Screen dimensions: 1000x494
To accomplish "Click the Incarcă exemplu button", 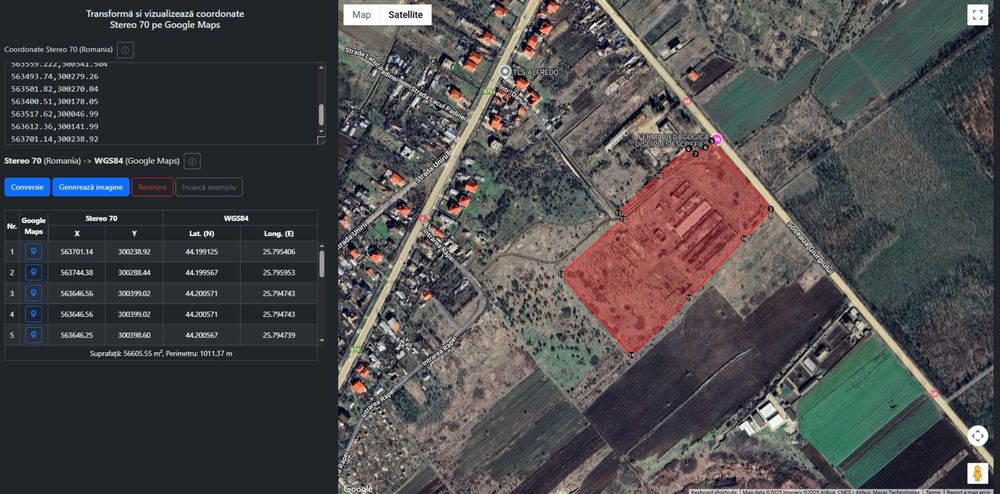I will pos(209,187).
